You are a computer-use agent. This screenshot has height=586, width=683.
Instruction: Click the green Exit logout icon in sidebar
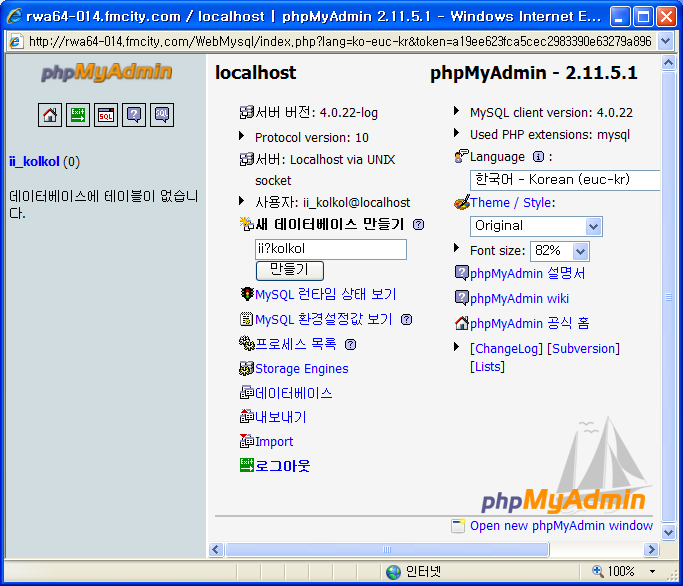coord(78,115)
